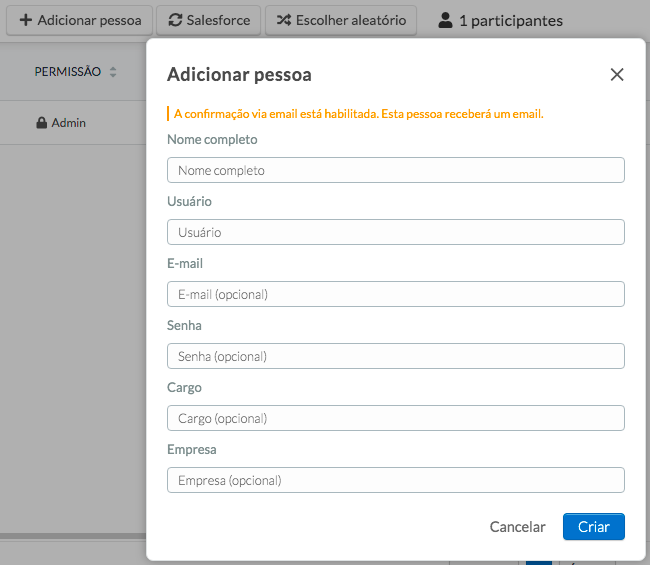Image resolution: width=650 pixels, height=565 pixels.
Task: Click the Cancelar button
Action: [x=517, y=527]
